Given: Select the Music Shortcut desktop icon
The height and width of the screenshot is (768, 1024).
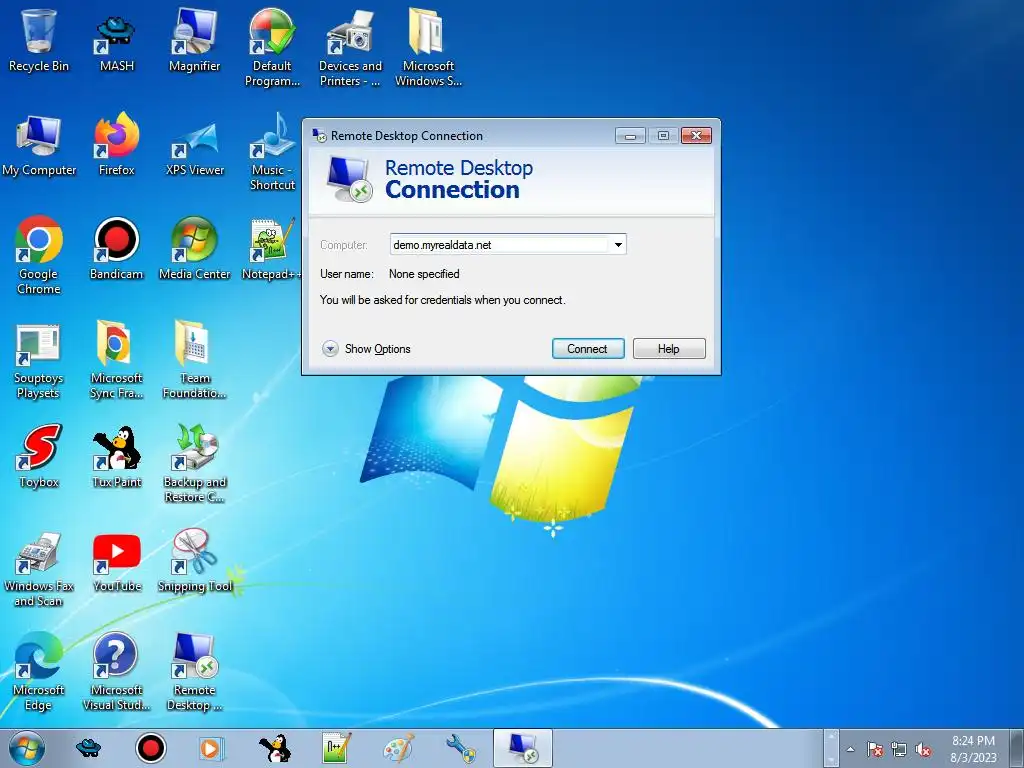Looking at the screenshot, I should [272, 152].
